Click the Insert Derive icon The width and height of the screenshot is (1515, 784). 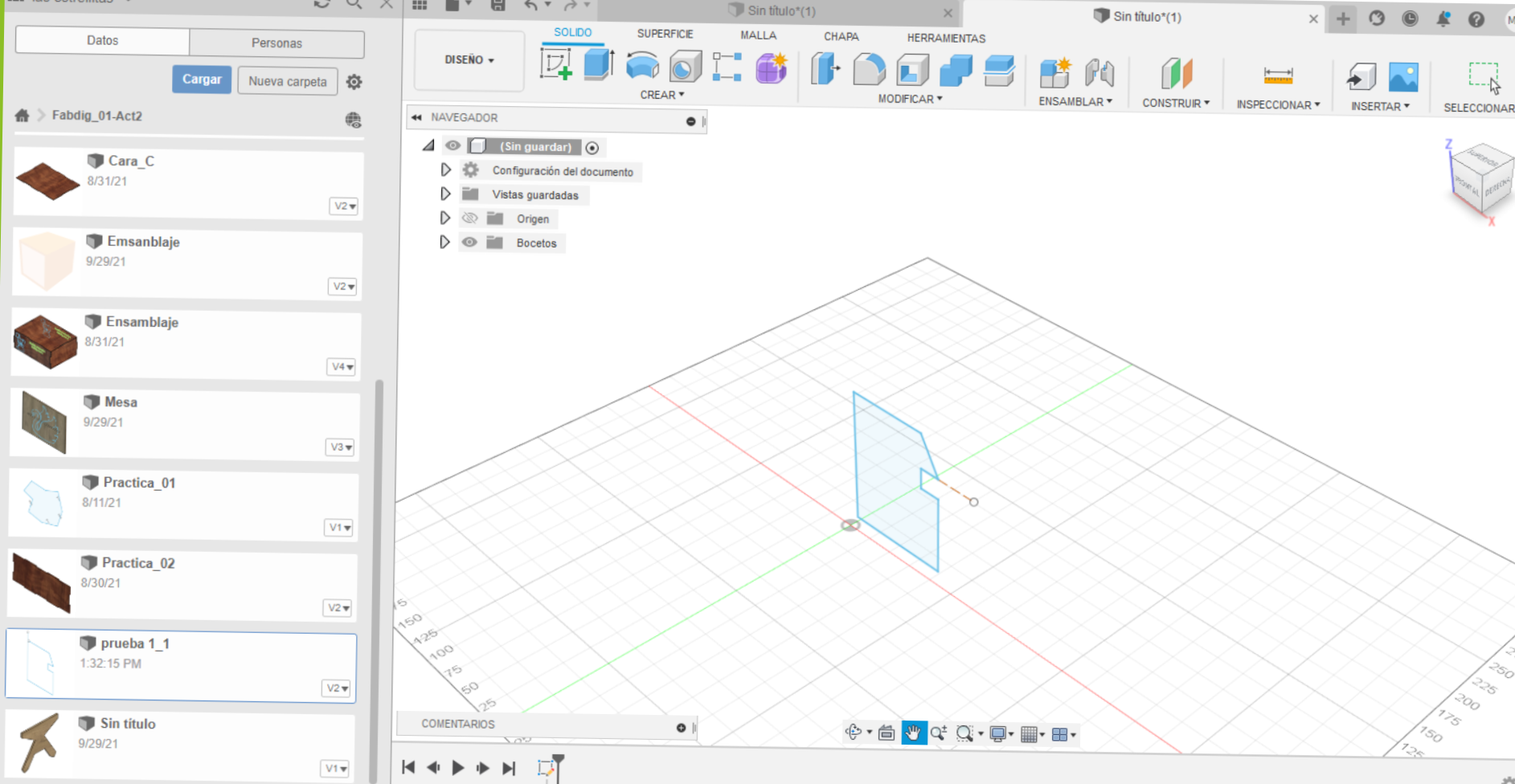(x=1361, y=78)
